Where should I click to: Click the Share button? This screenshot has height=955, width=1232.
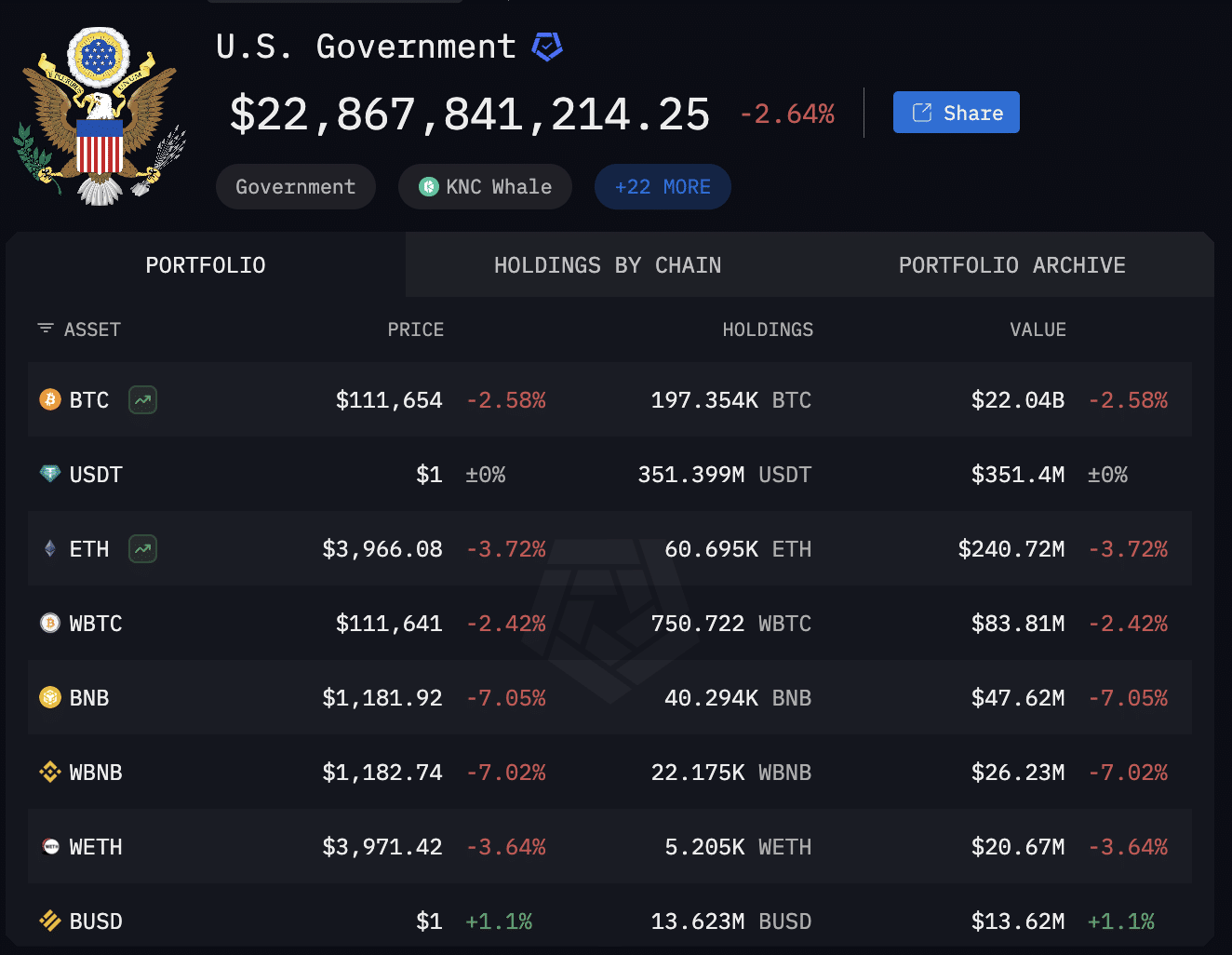point(956,112)
